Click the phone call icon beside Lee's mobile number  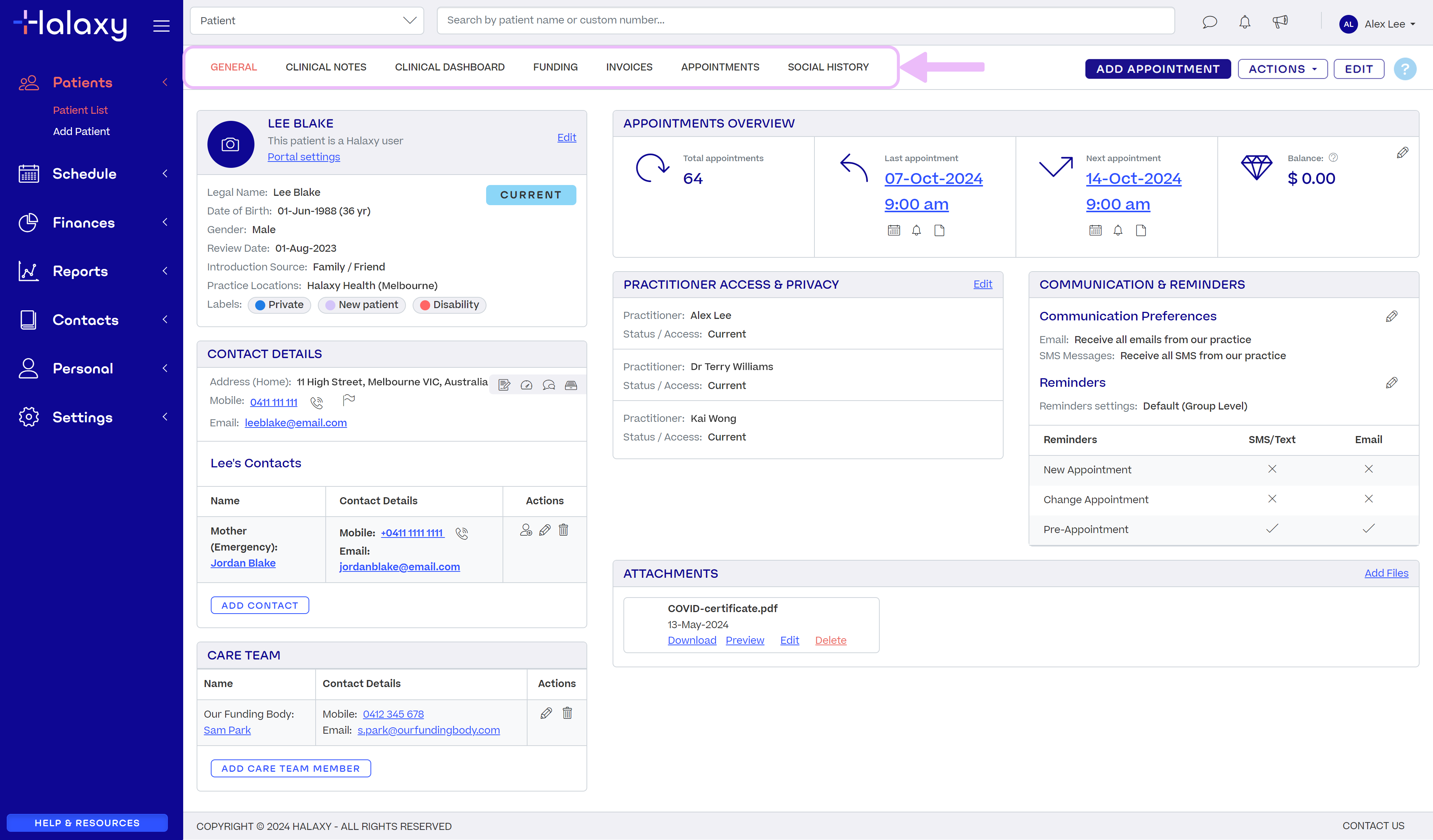(x=317, y=402)
